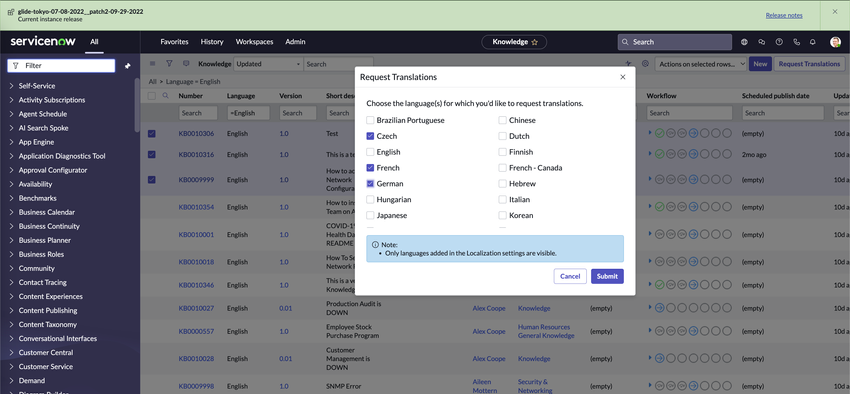The width and height of the screenshot is (850, 394).
Task: Open the Release notes link
Action: (784, 15)
